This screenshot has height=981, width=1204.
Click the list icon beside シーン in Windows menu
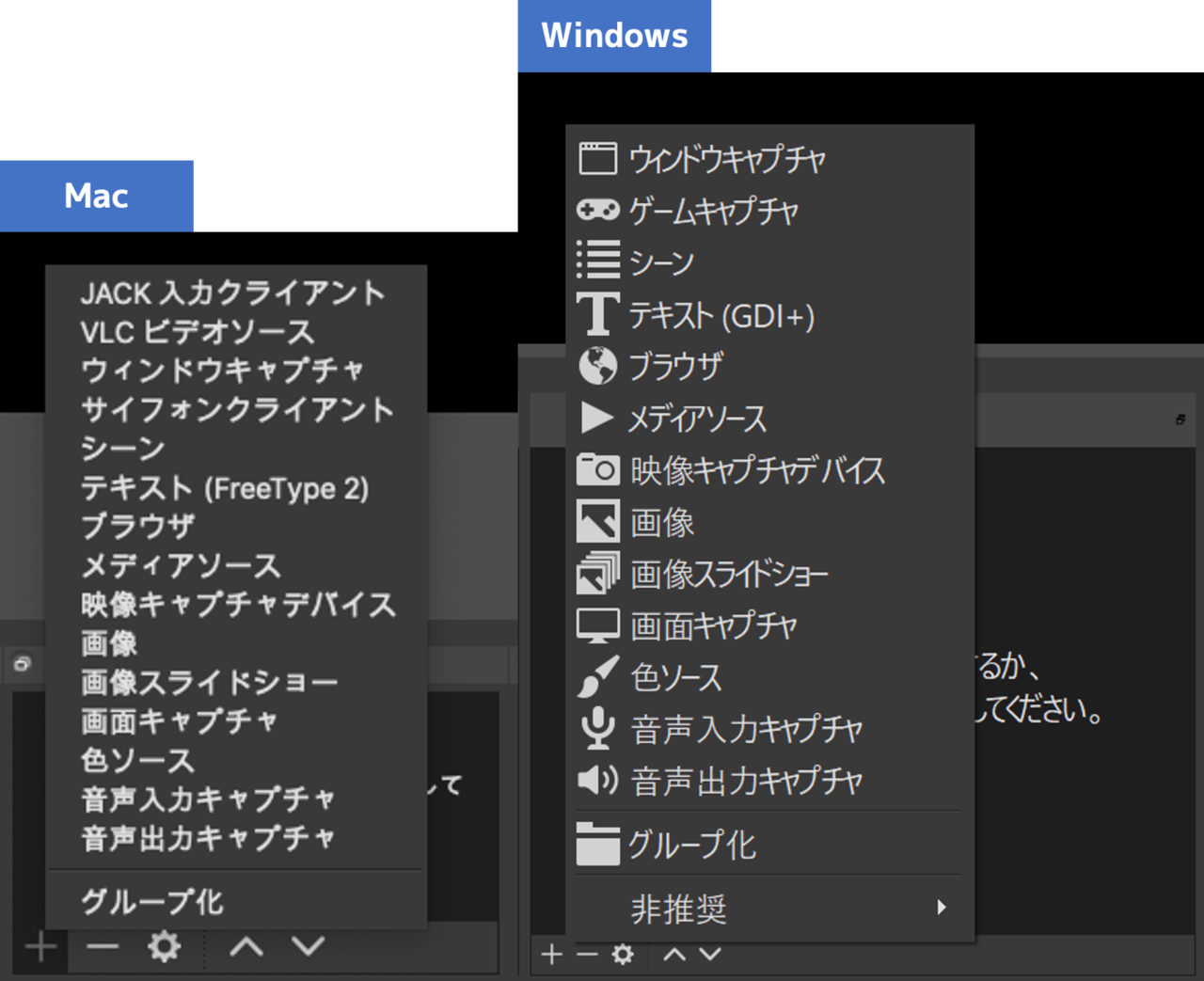click(x=597, y=261)
